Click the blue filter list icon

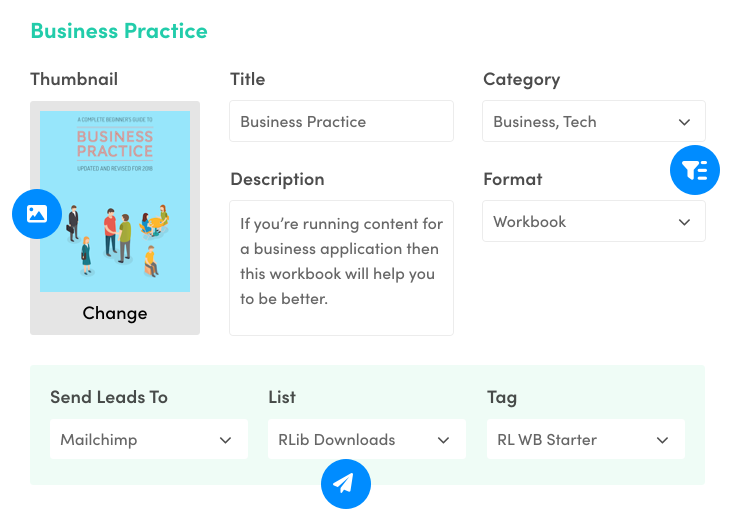694,171
